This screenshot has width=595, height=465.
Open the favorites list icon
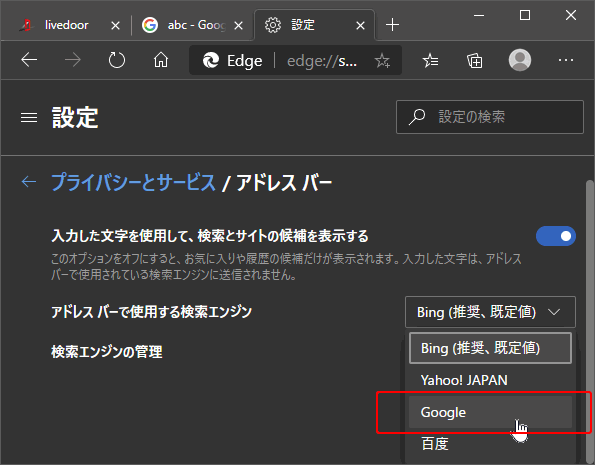coord(430,60)
